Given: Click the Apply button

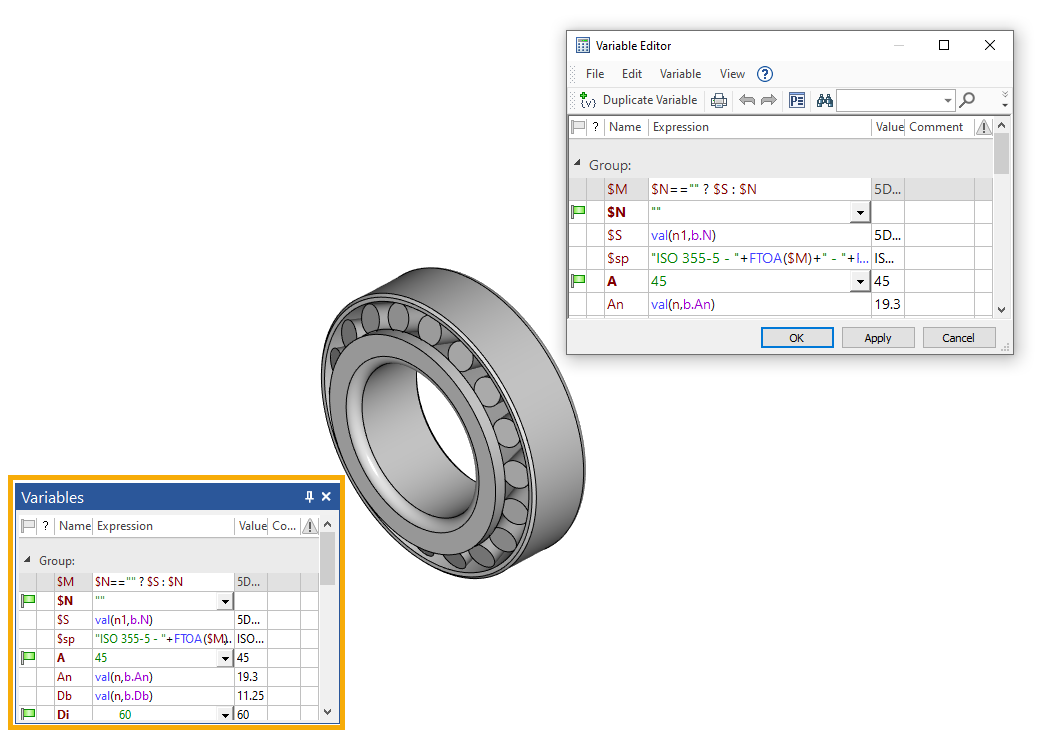Looking at the screenshot, I should [x=877, y=338].
